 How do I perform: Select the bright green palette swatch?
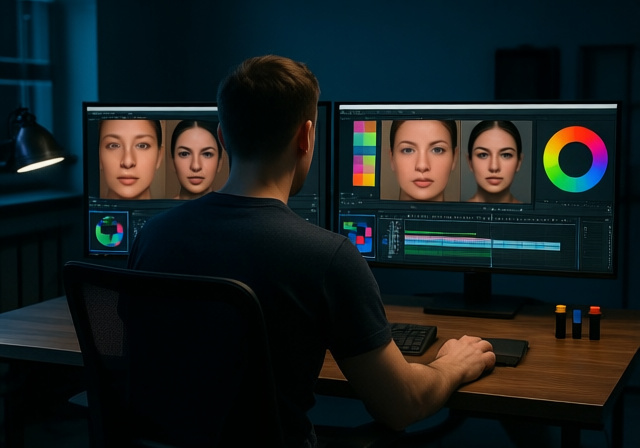coord(369,139)
